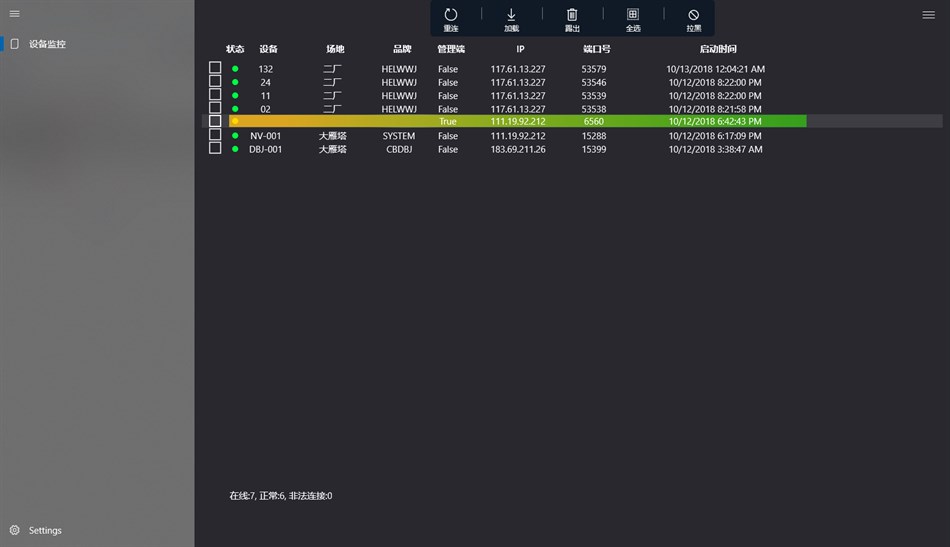950x547 pixels.
Task: Select the device name cell NV-001
Action: (x=265, y=136)
